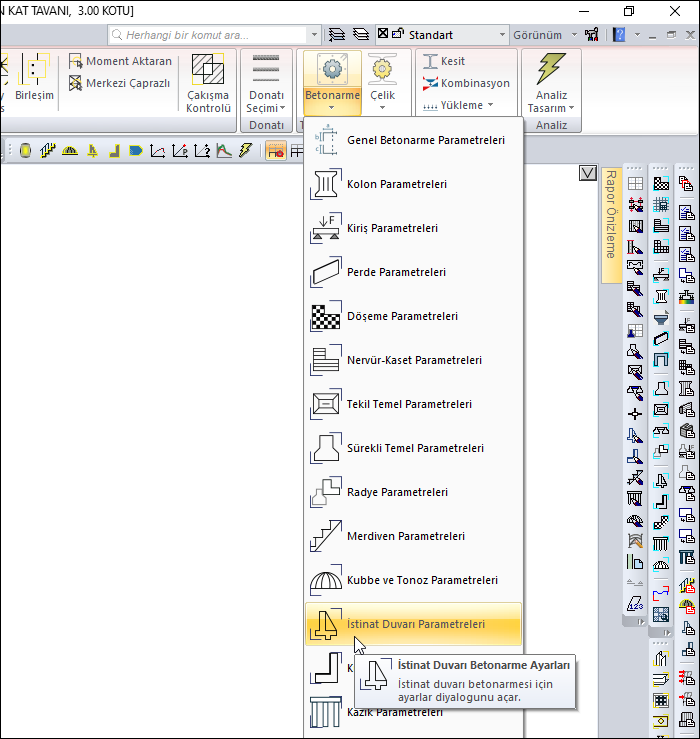The width and height of the screenshot is (700, 739).
Task: Select Kiriş Parametreleri menu entry
Action: click(x=392, y=229)
